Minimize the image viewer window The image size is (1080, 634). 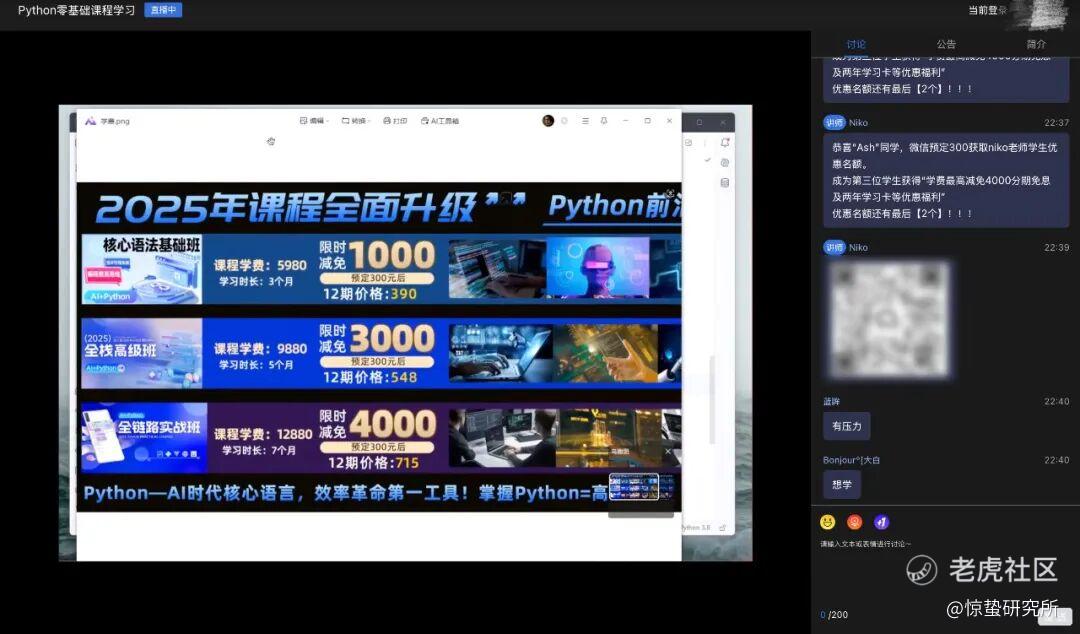pos(625,121)
